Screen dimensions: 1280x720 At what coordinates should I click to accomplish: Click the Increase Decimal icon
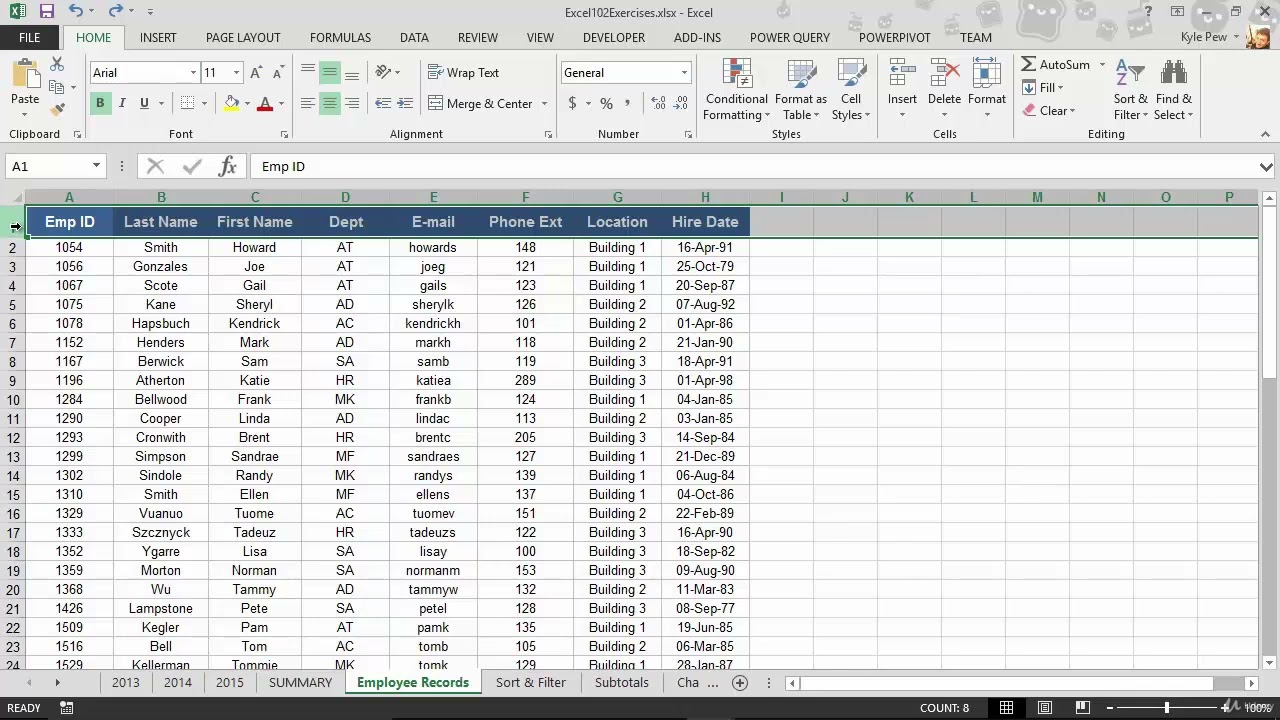pos(658,103)
